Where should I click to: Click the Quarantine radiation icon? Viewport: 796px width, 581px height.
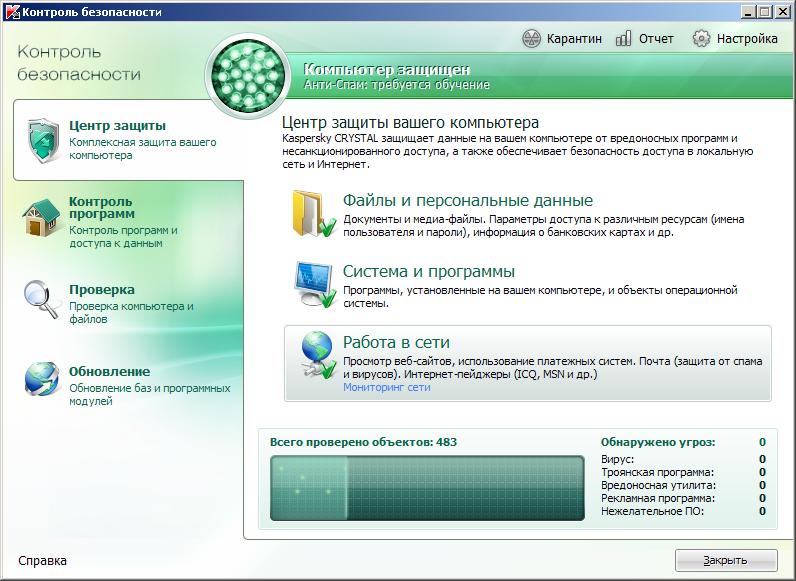pos(531,39)
